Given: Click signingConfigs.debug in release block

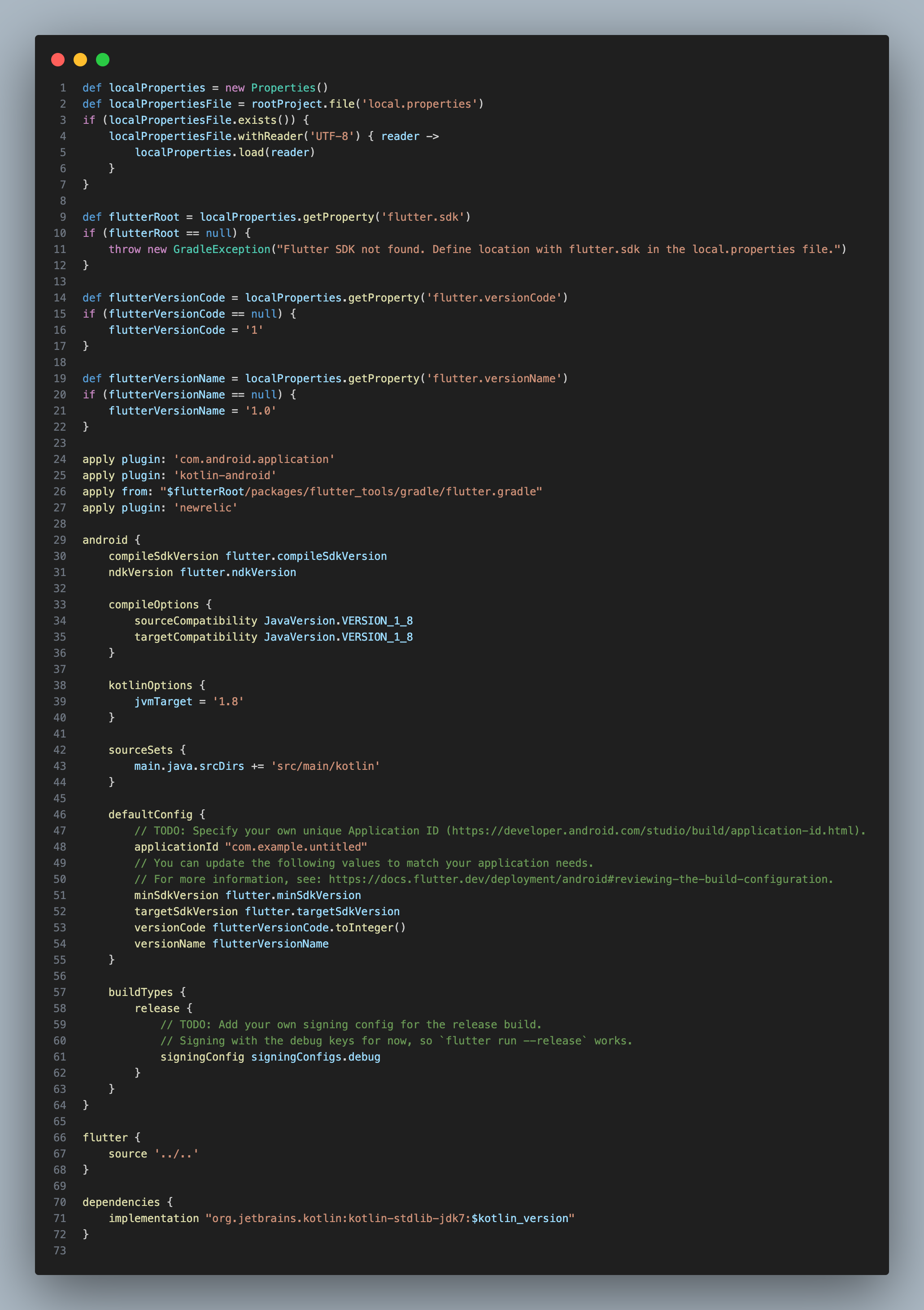Looking at the screenshot, I should click(x=315, y=1057).
